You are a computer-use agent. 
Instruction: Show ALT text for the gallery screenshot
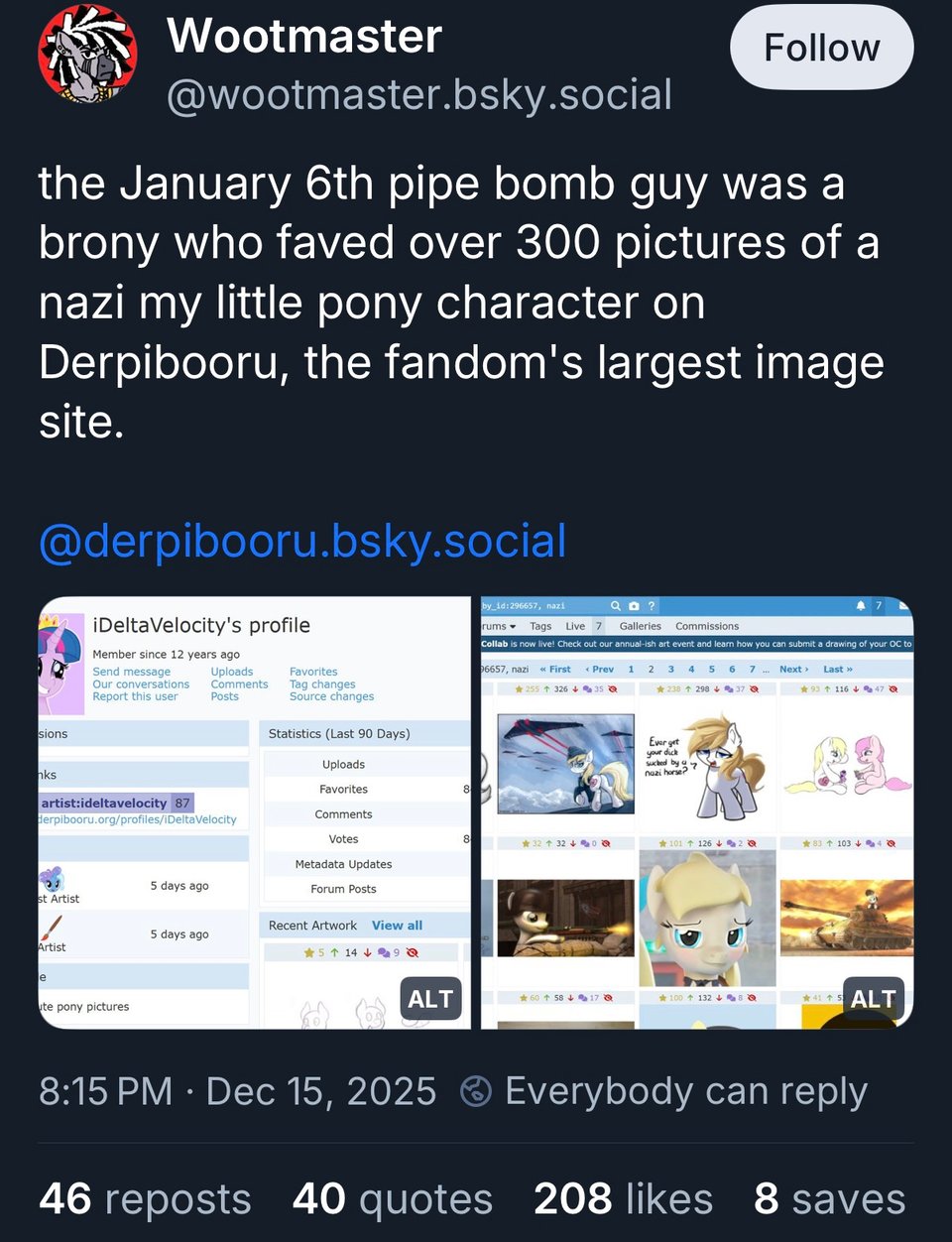tap(873, 999)
